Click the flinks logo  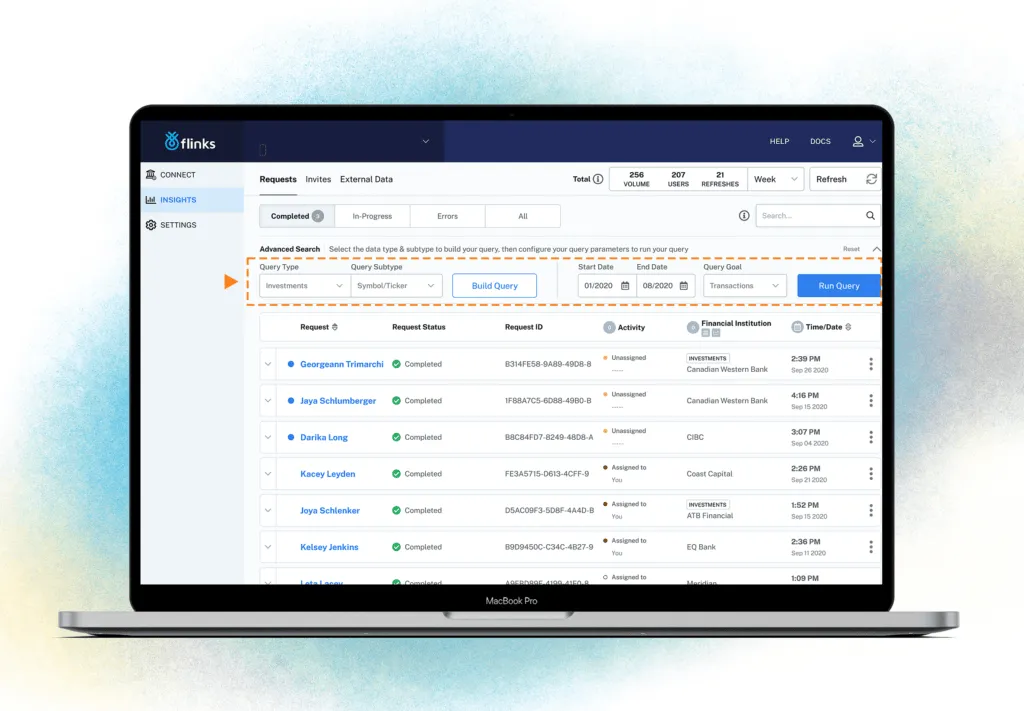(192, 141)
